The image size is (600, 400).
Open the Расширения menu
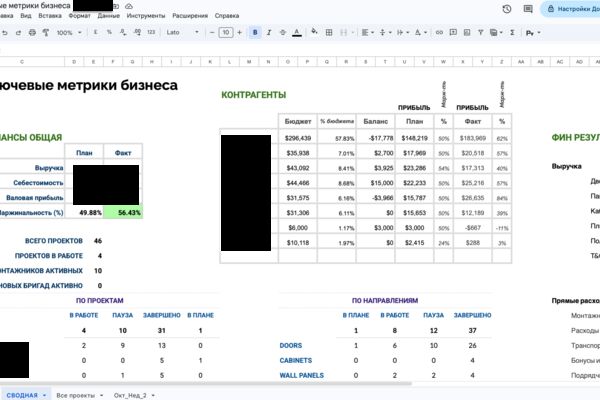tap(190, 16)
